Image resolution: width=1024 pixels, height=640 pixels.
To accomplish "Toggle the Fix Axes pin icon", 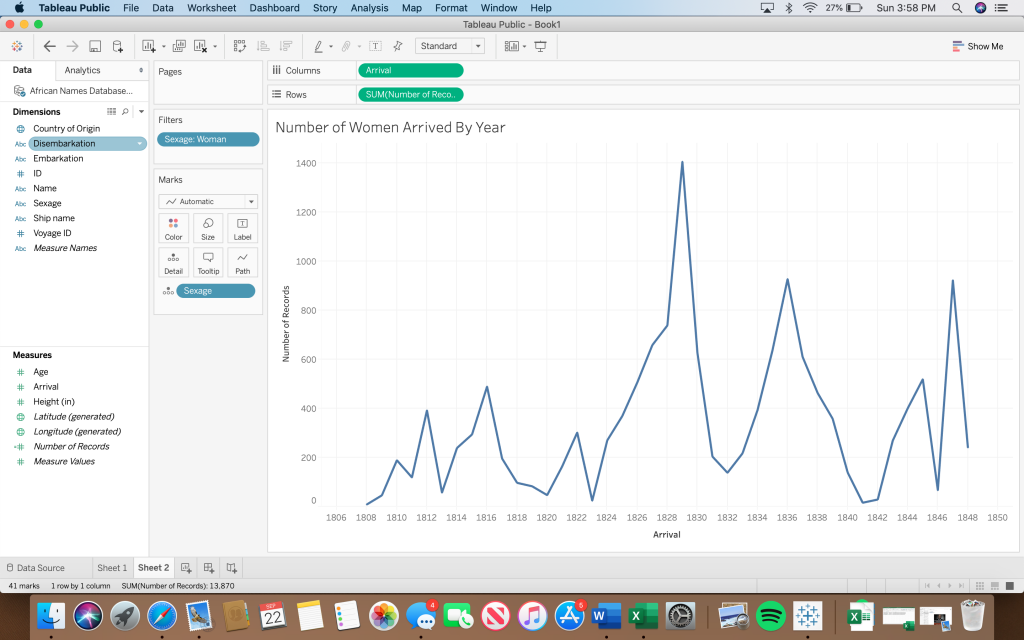I will [398, 46].
